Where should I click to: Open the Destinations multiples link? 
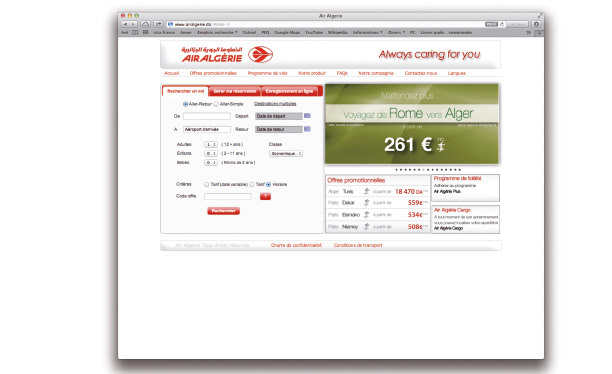tap(275, 104)
